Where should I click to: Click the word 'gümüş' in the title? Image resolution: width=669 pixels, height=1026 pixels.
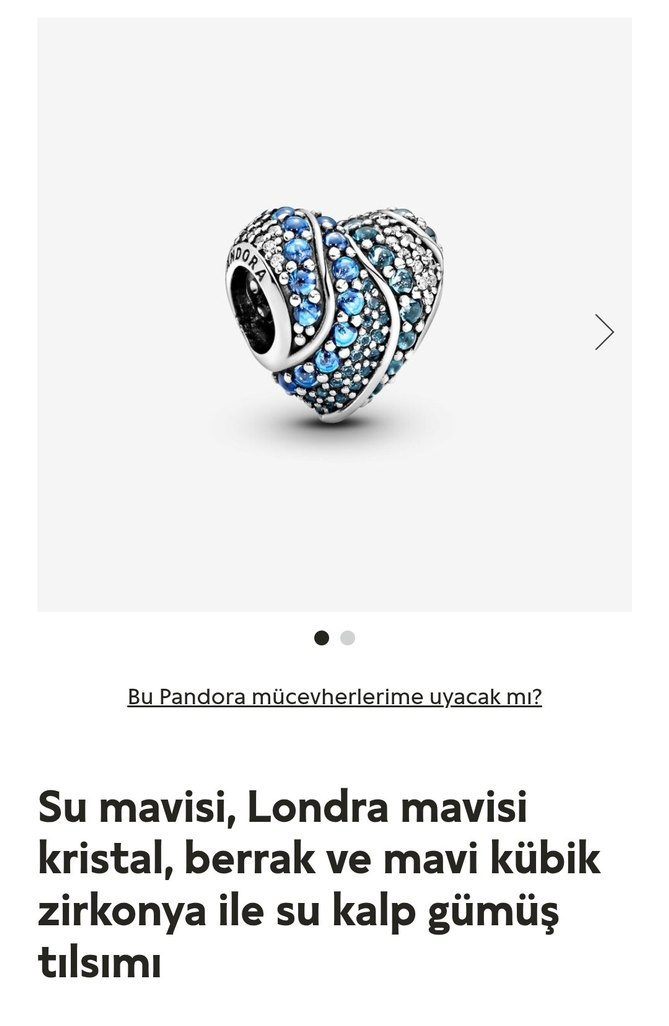(494, 912)
